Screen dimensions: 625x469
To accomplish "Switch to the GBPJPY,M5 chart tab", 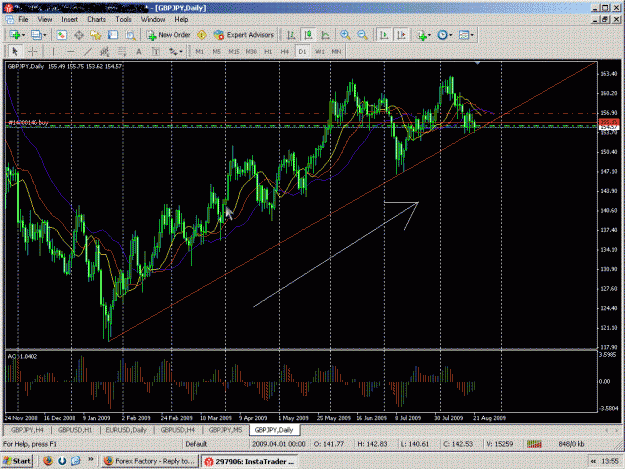I will coord(225,430).
